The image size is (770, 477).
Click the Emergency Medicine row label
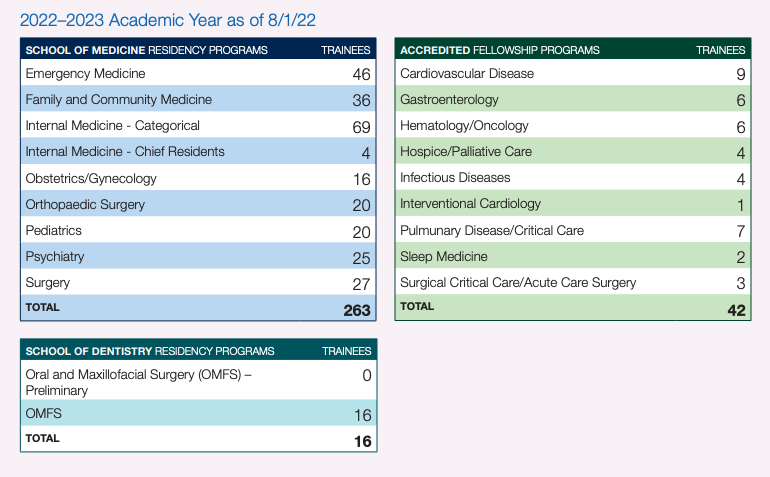click(x=85, y=74)
